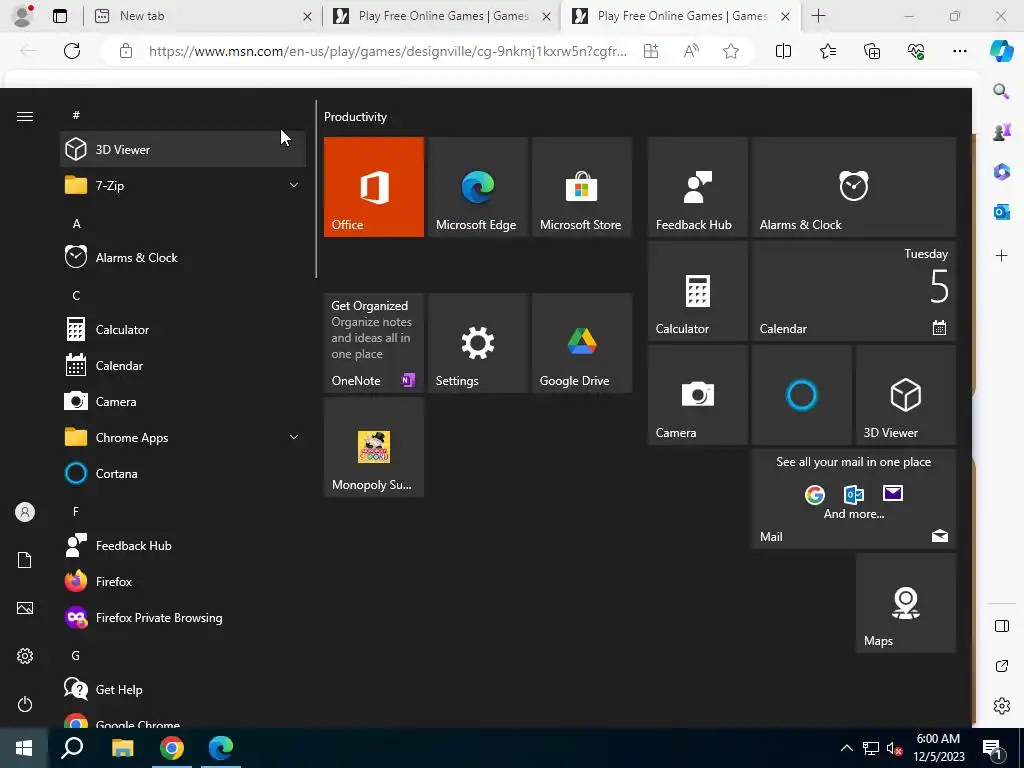Switch to Google Chrome on the taskbar
Image resolution: width=1024 pixels, height=768 pixels.
(172, 748)
